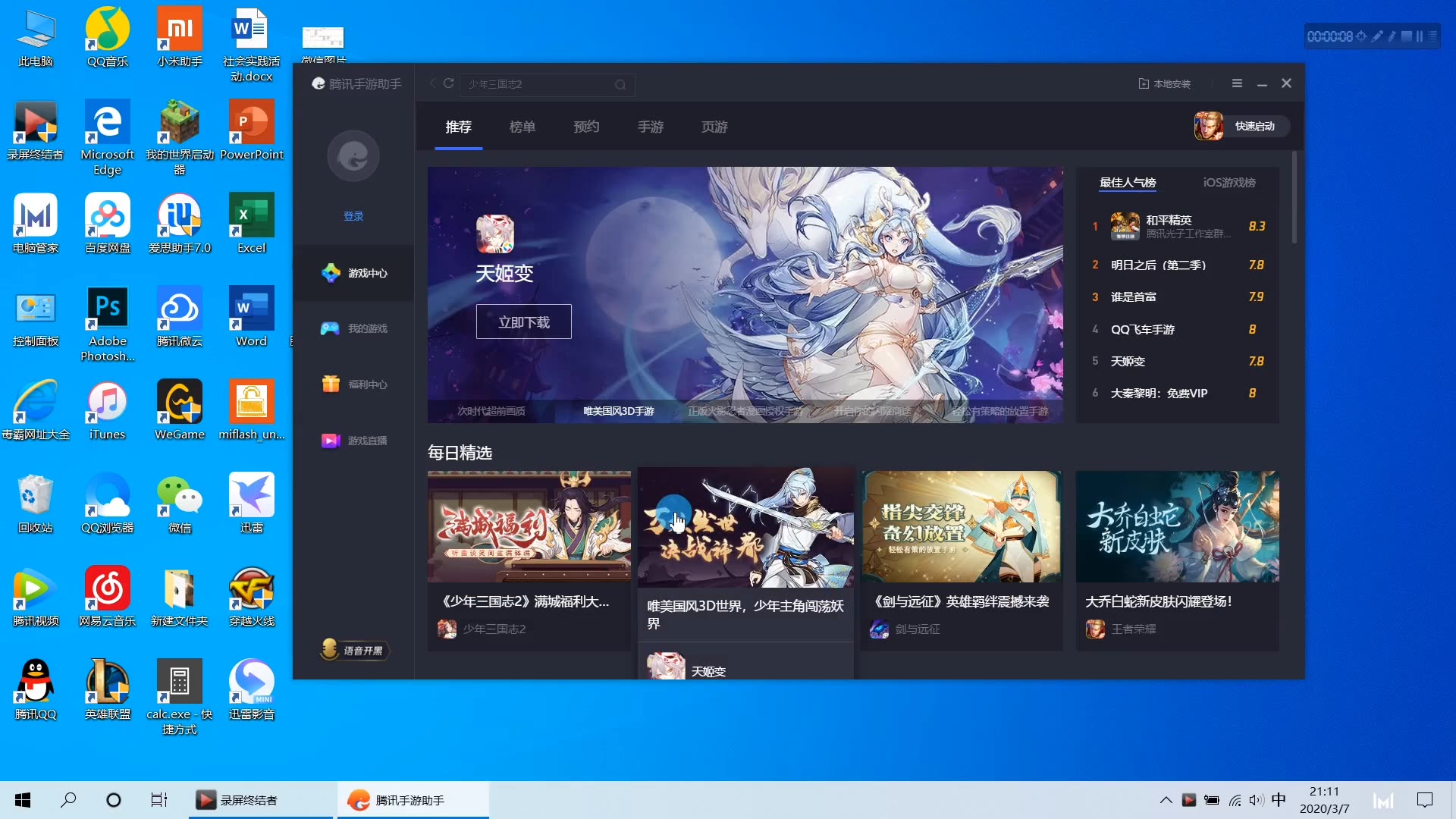Open the 预约 tab
1456x819 pixels.
[x=586, y=127]
